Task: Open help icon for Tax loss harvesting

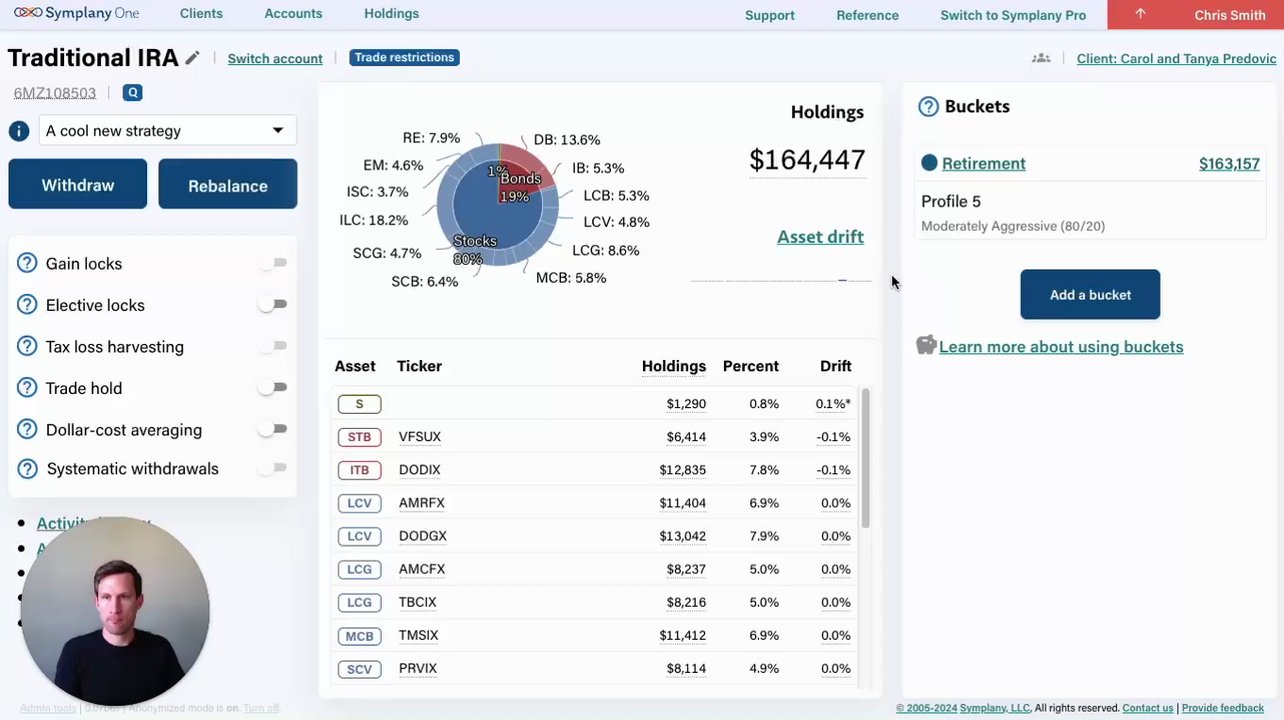Action: tap(28, 347)
